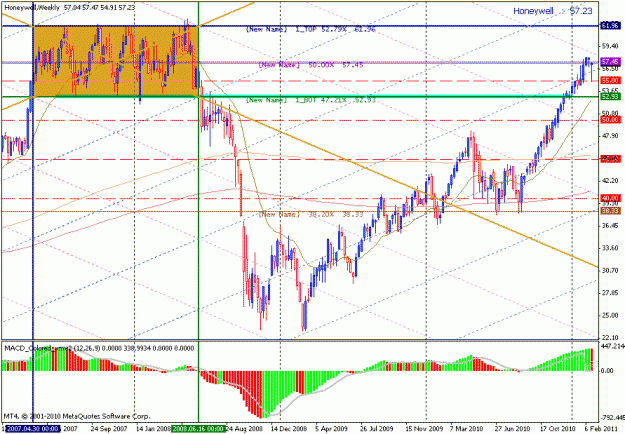Click the 15 Nov 2009 date label
The width and height of the screenshot is (625, 434).
click(x=424, y=429)
